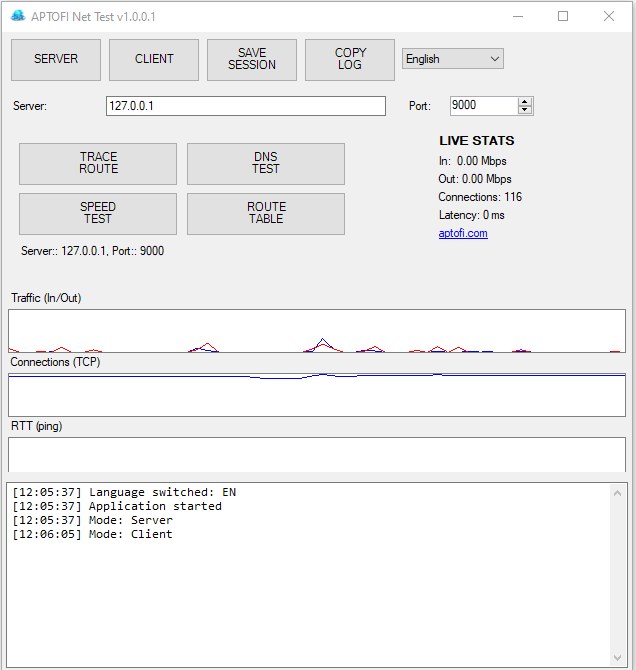Click the Connections (TCP) graph
Screen dimensions: 636x670
(317, 394)
